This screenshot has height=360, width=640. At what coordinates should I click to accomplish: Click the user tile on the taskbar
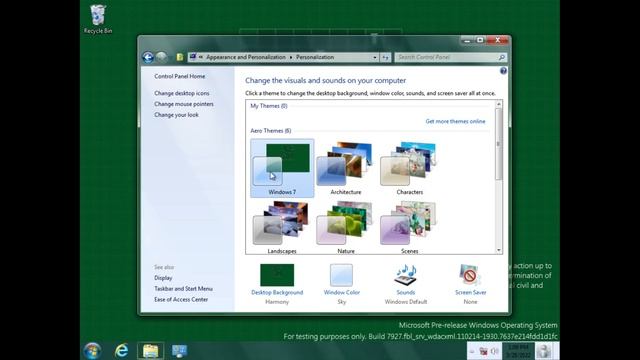pyautogui.click(x=544, y=351)
